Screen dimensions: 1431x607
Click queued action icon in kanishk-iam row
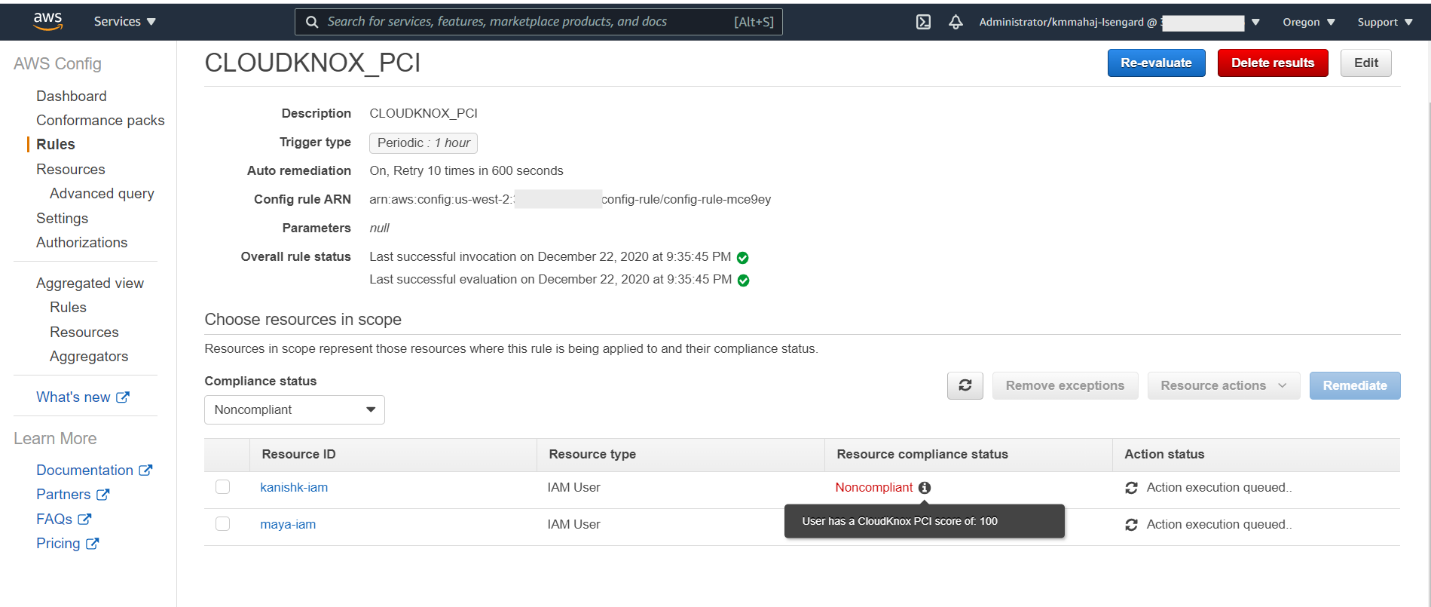tap(1131, 488)
